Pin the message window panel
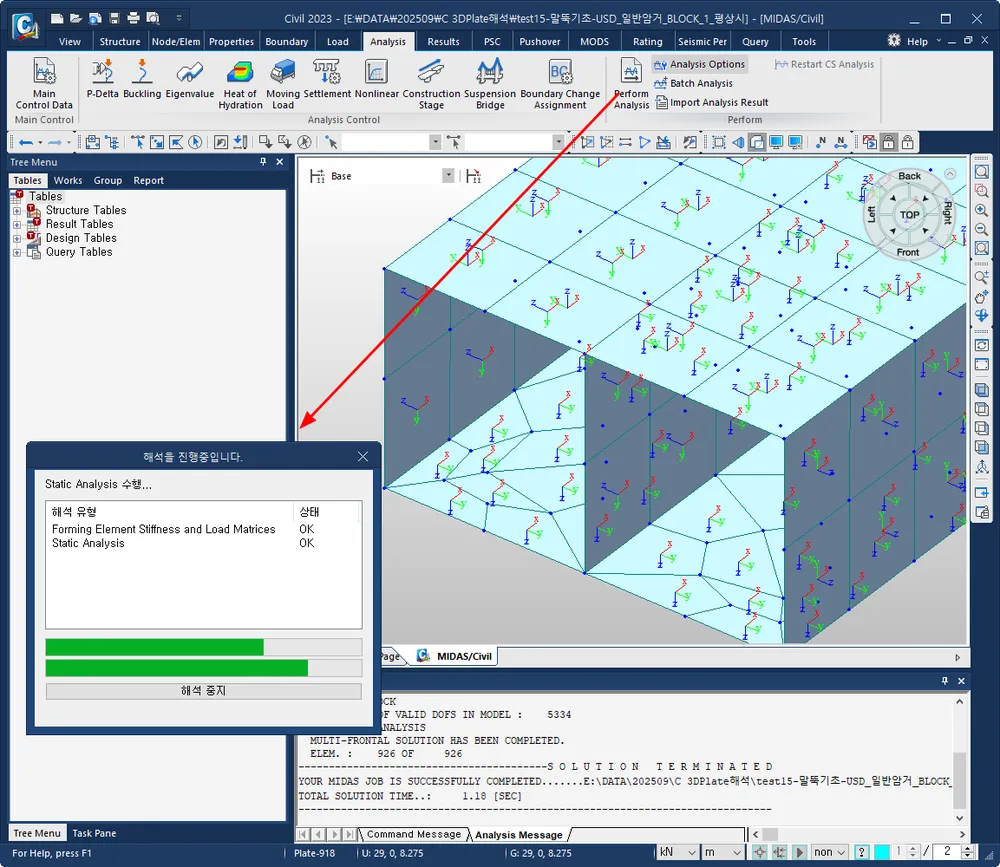Viewport: 1000px width, 867px height. 945,681
